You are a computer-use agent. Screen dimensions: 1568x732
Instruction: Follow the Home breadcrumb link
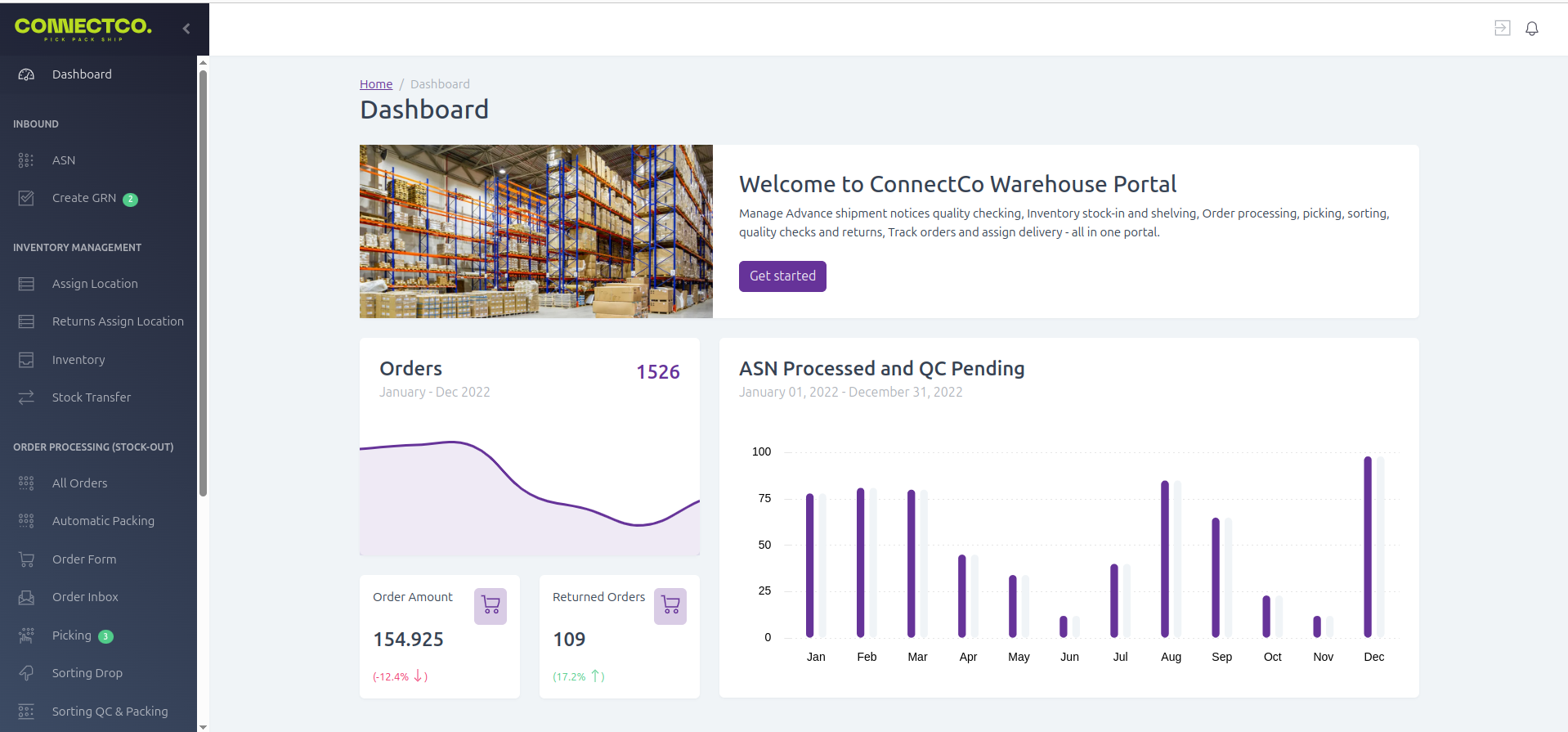[x=376, y=84]
